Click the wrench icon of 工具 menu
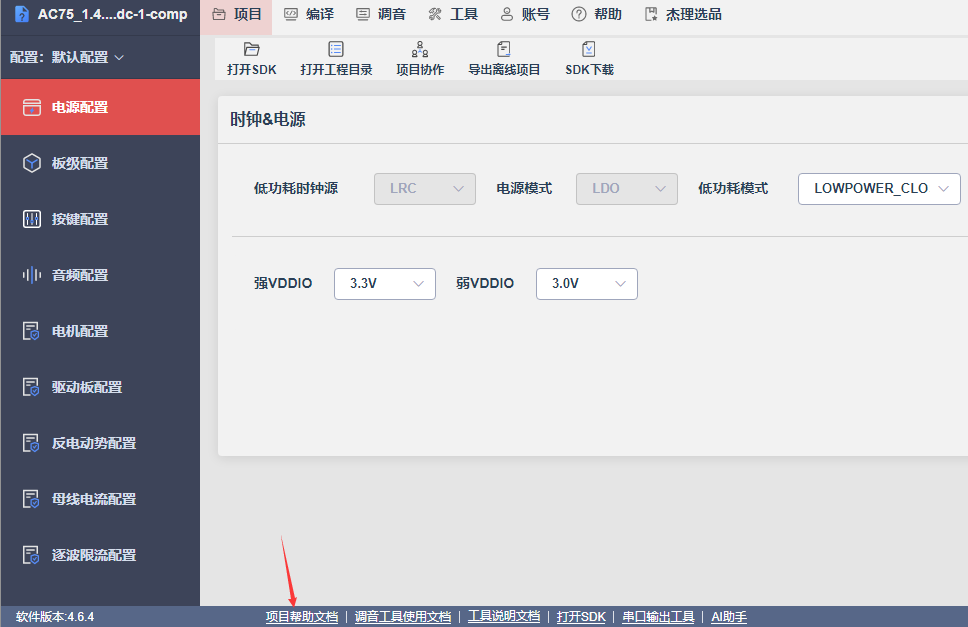 pyautogui.click(x=435, y=14)
